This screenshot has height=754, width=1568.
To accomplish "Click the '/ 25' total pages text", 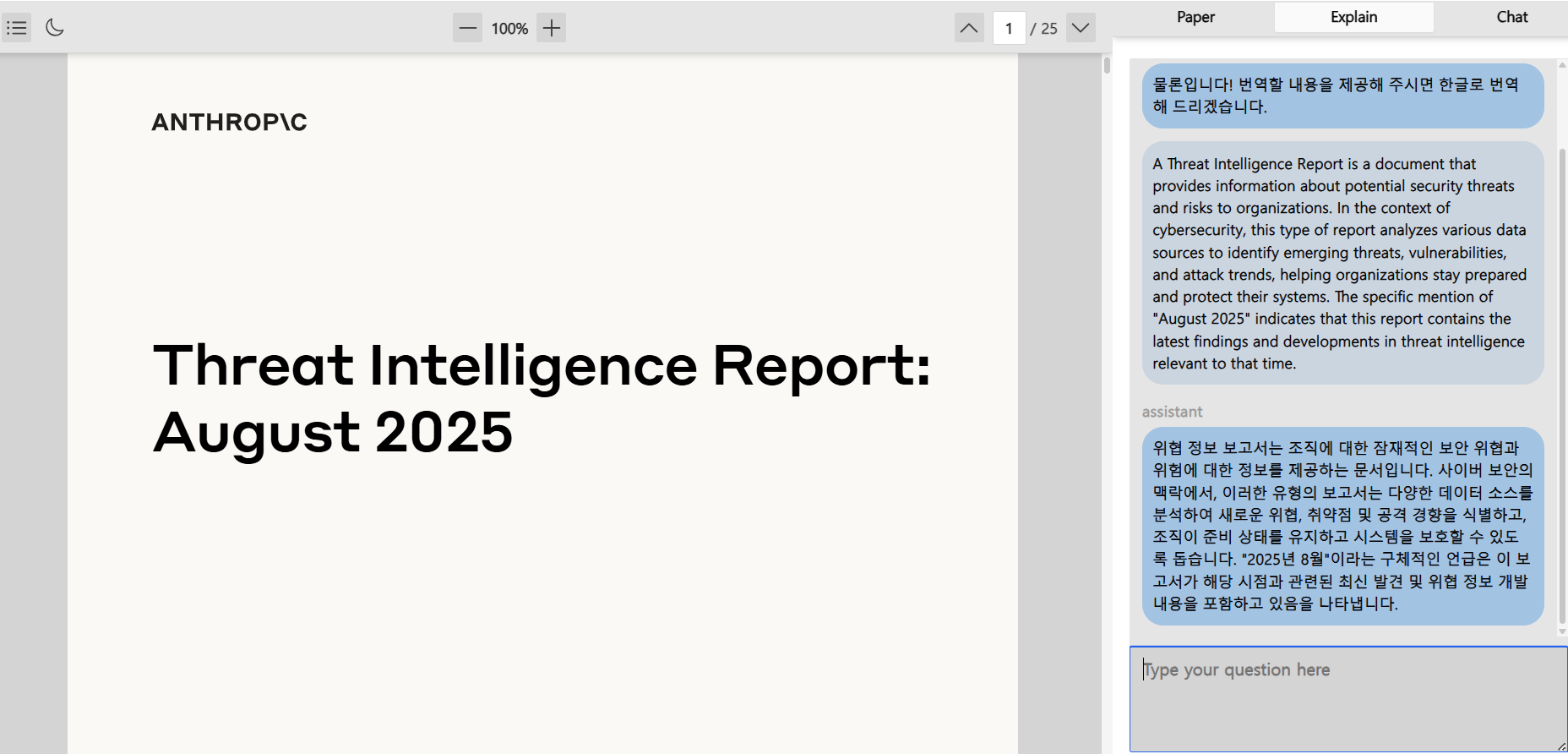I will pos(1044,29).
